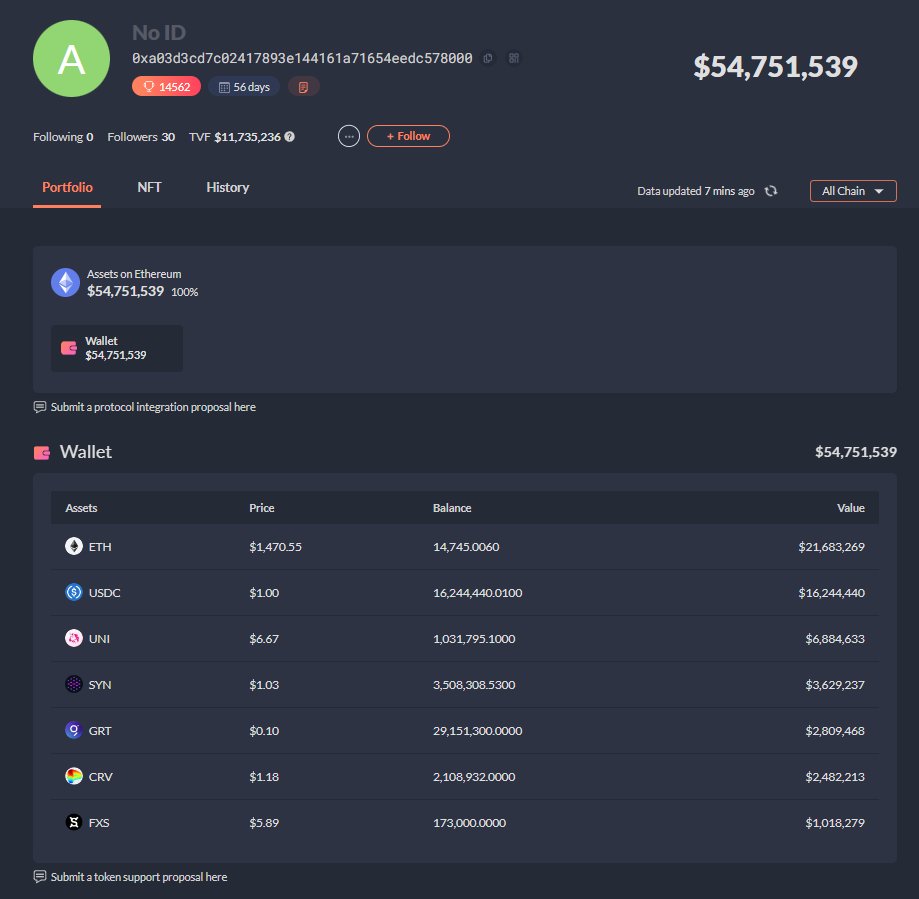Show the wallet address QR code
This screenshot has width=919, height=899.
[513, 58]
